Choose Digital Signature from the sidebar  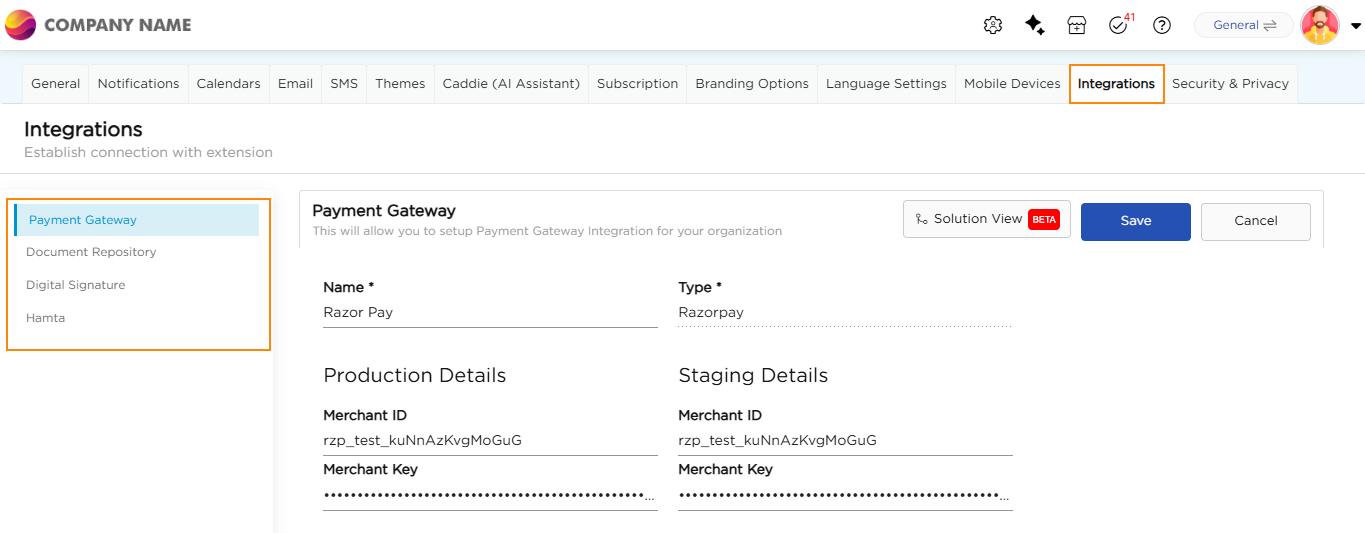click(76, 285)
